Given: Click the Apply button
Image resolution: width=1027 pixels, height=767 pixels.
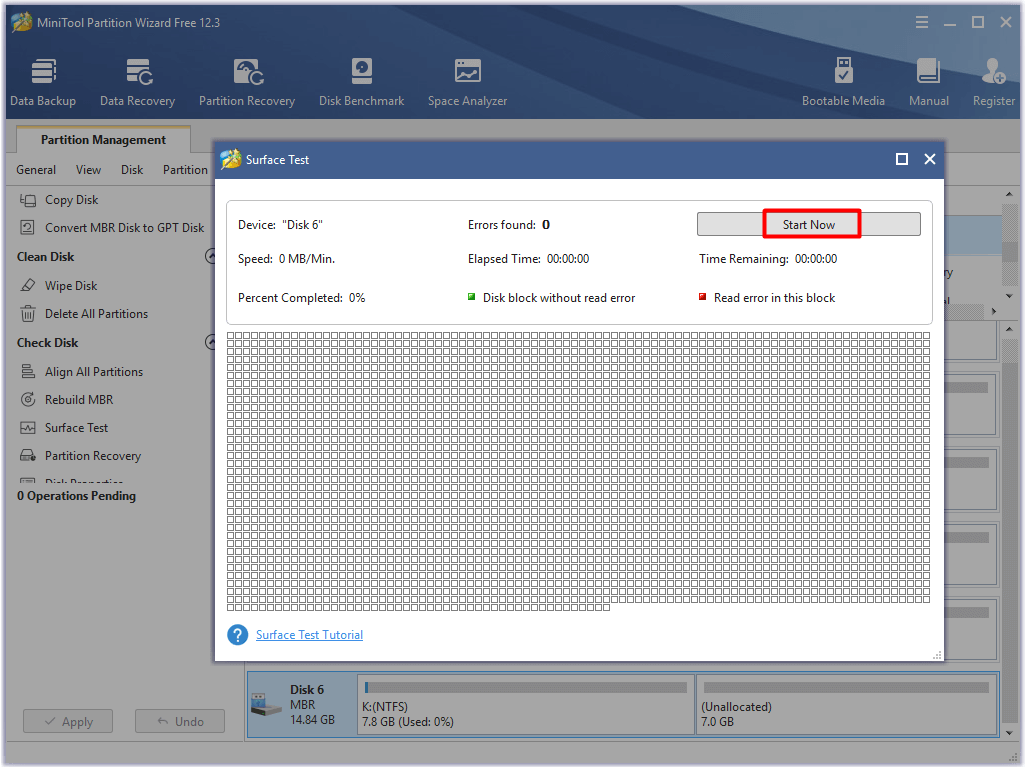Looking at the screenshot, I should (x=68, y=721).
